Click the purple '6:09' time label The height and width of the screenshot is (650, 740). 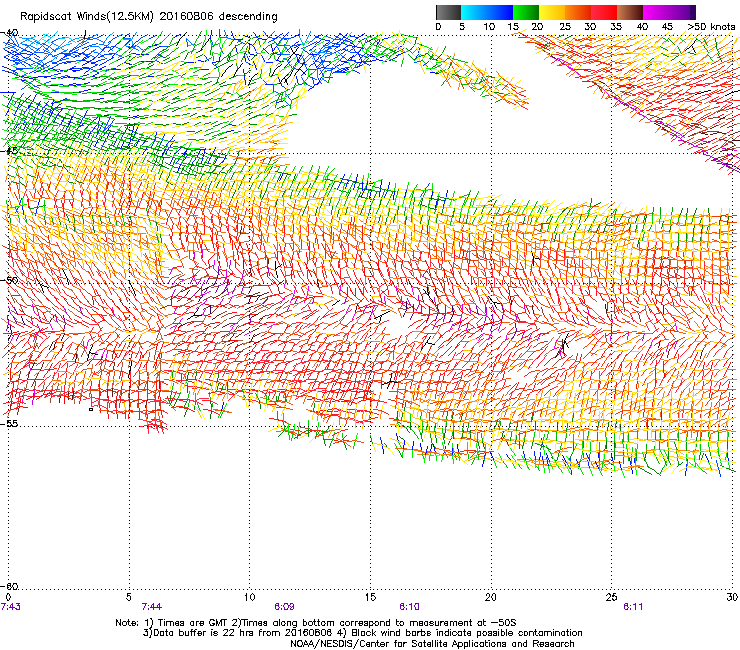[x=284, y=607]
